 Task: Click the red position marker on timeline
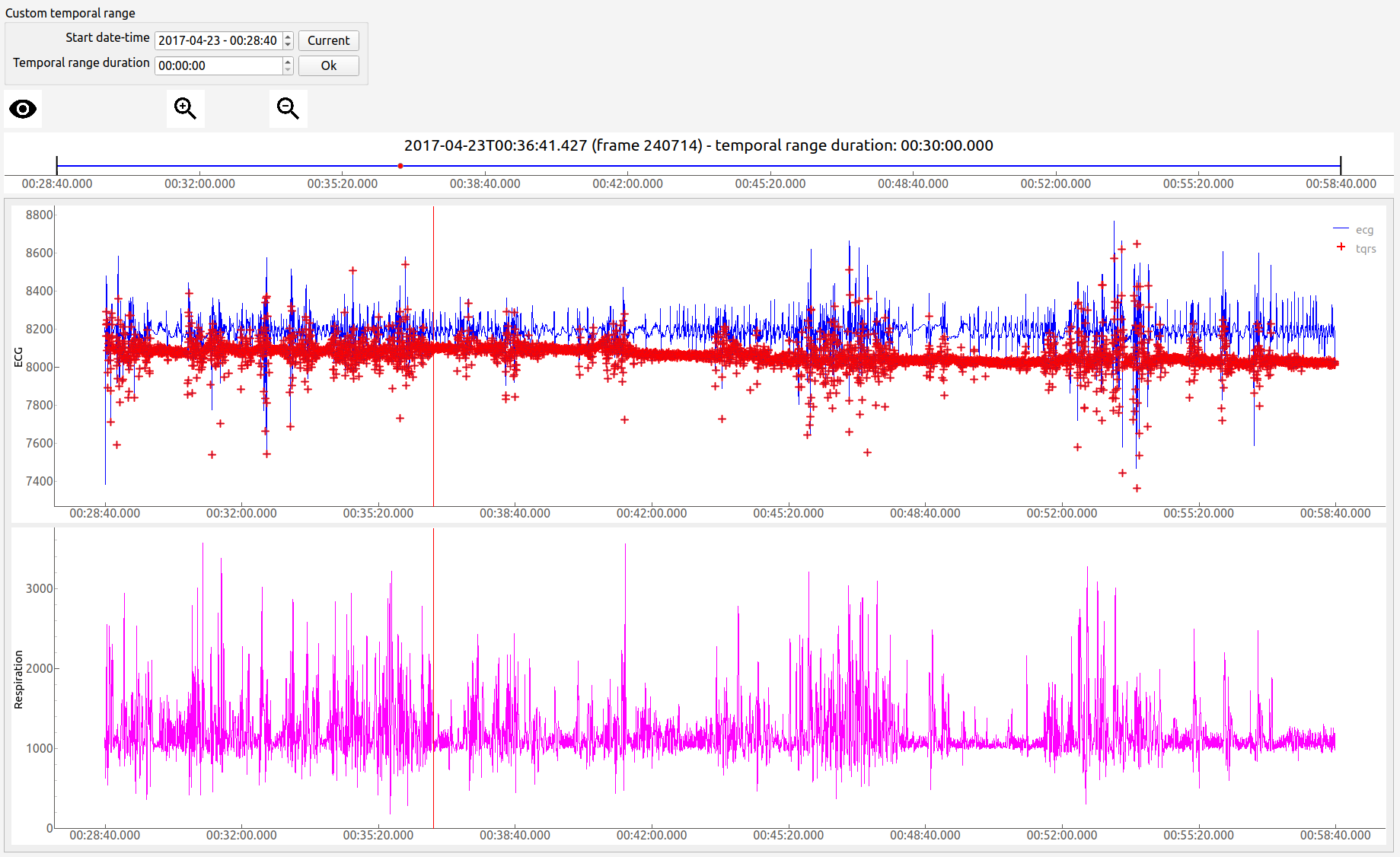pos(400,166)
